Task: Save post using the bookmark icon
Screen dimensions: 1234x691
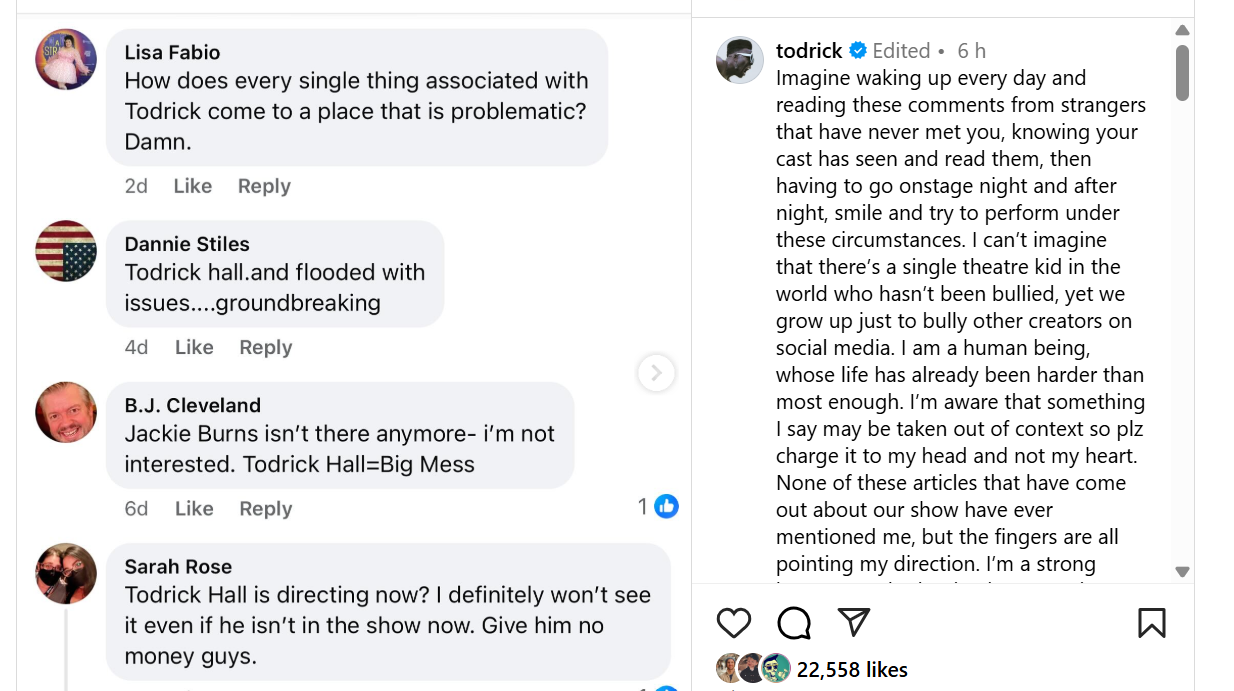Action: pos(1152,623)
